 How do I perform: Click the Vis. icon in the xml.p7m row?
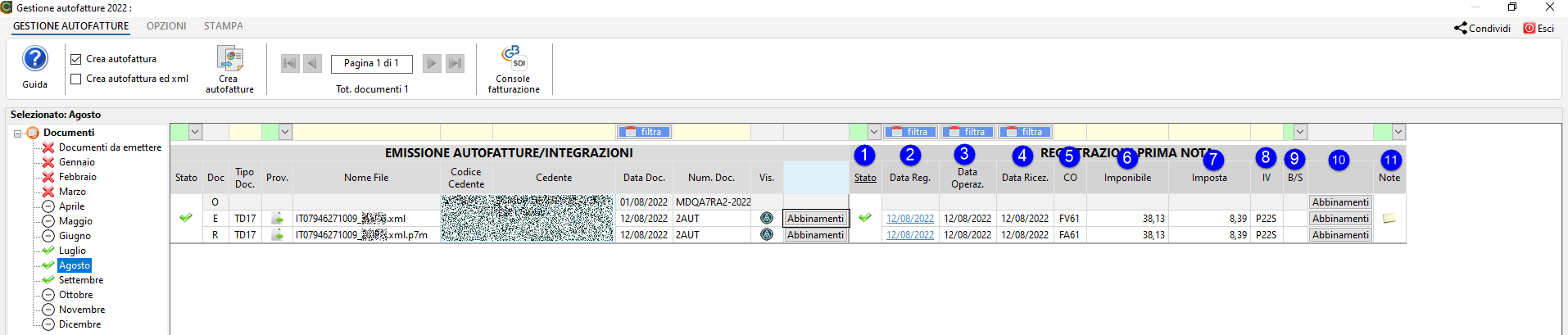tap(767, 235)
